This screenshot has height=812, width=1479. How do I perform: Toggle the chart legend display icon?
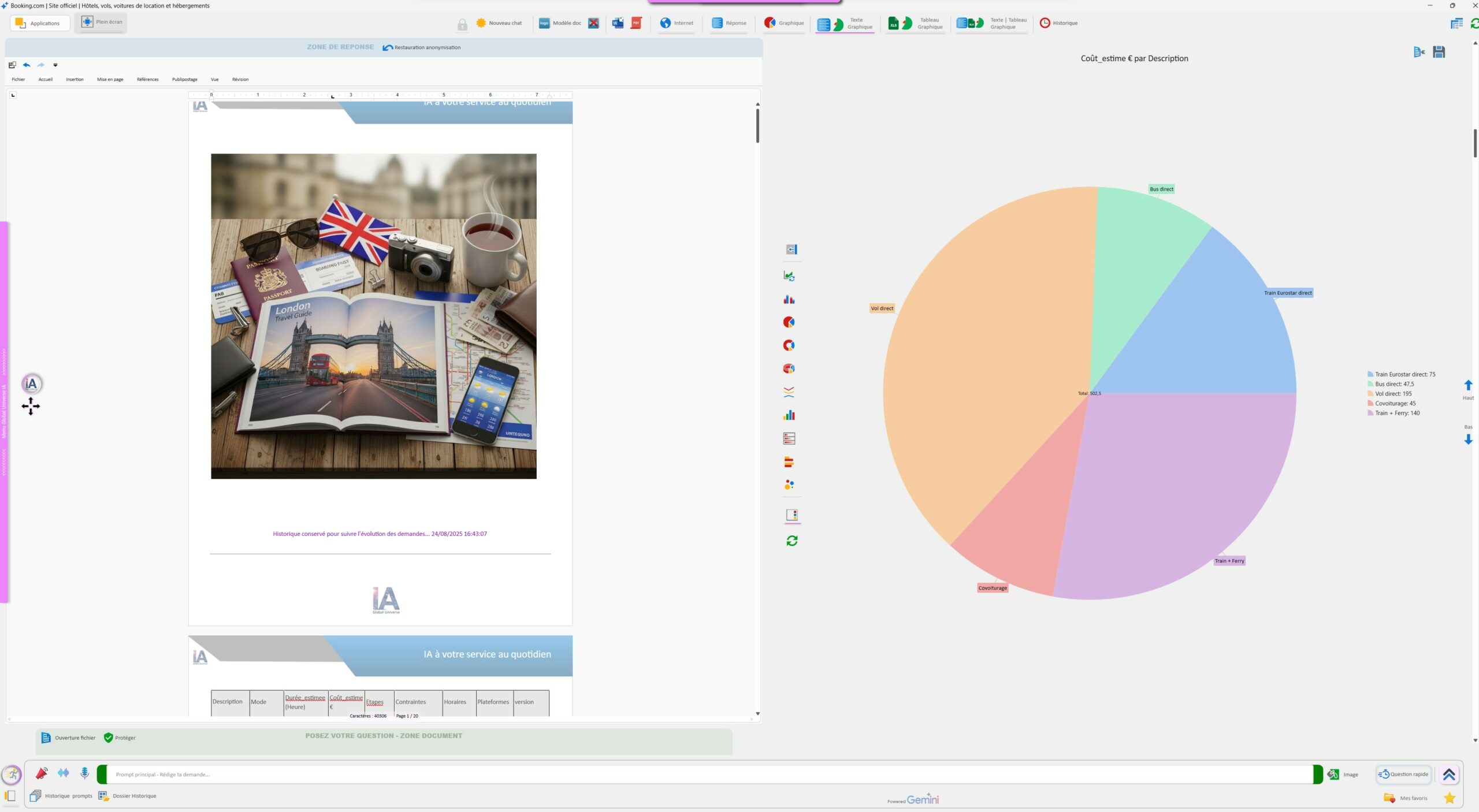(x=791, y=515)
